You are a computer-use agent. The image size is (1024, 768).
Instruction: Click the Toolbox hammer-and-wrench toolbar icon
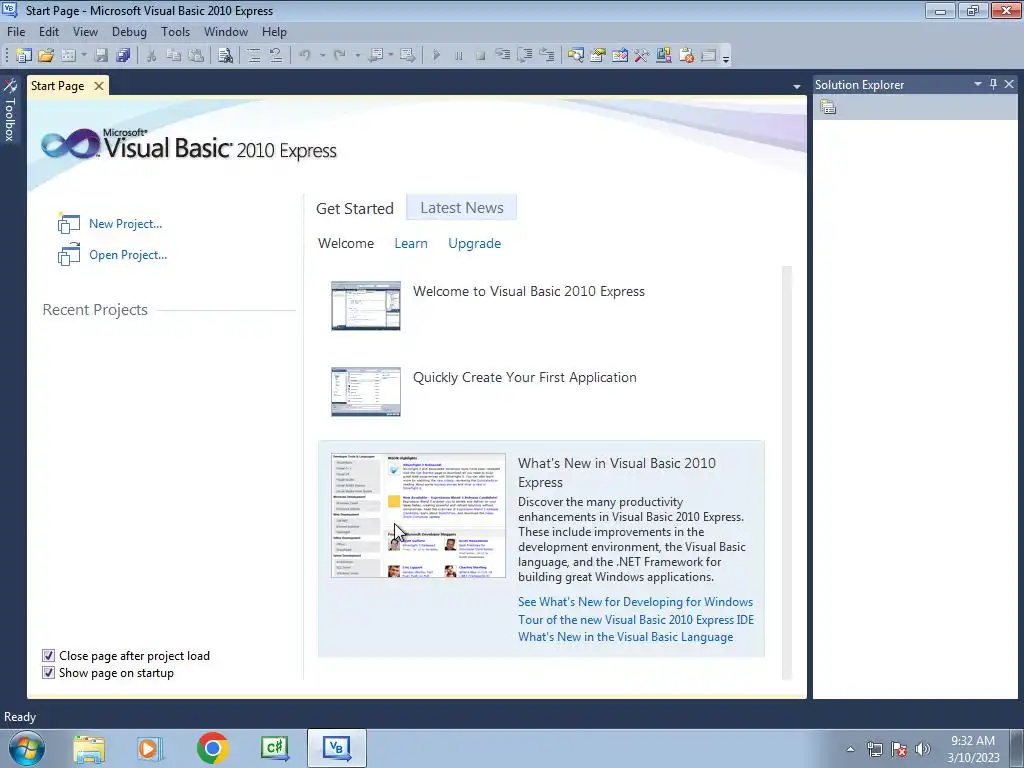[642, 56]
